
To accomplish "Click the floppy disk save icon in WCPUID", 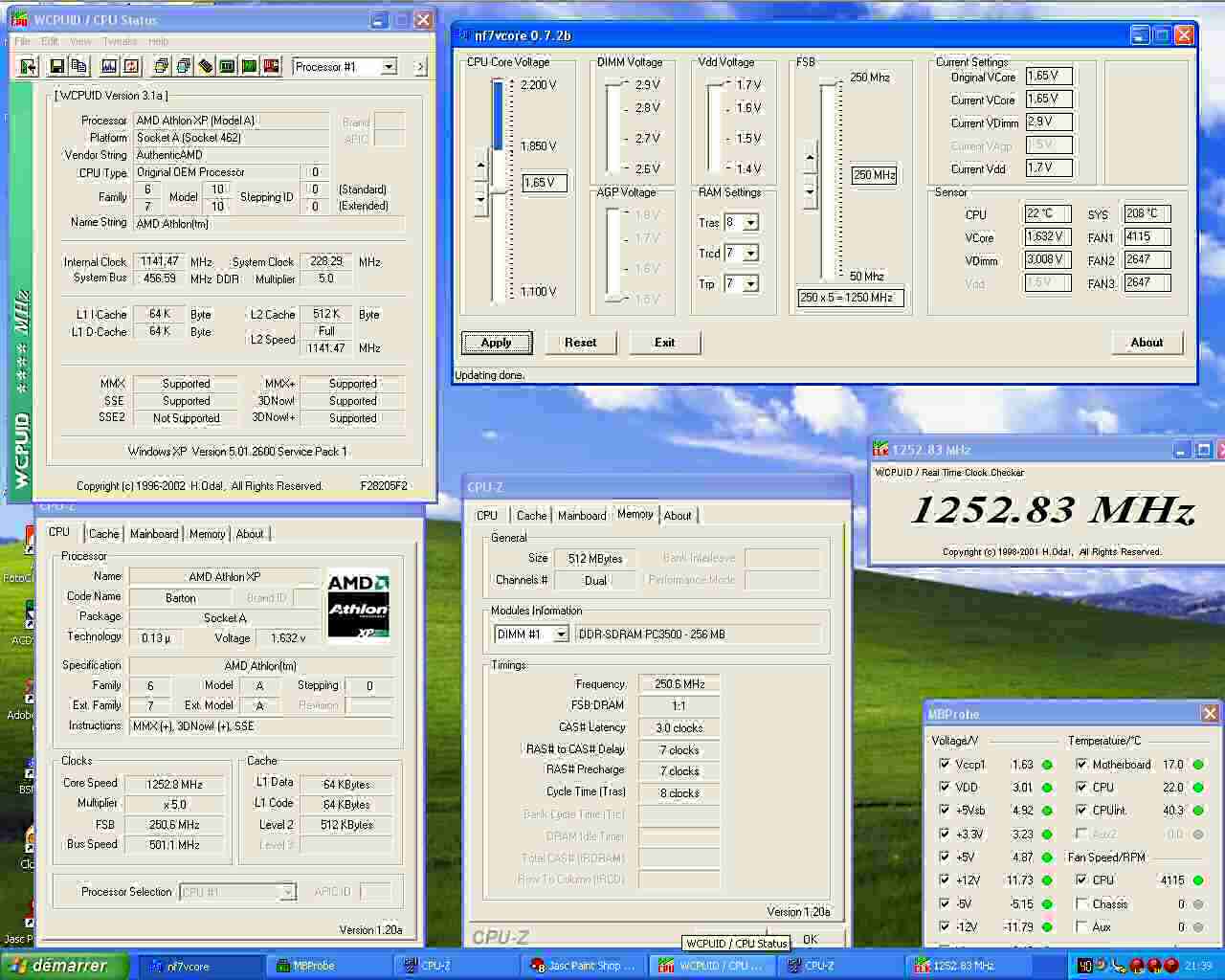I will (x=56, y=66).
